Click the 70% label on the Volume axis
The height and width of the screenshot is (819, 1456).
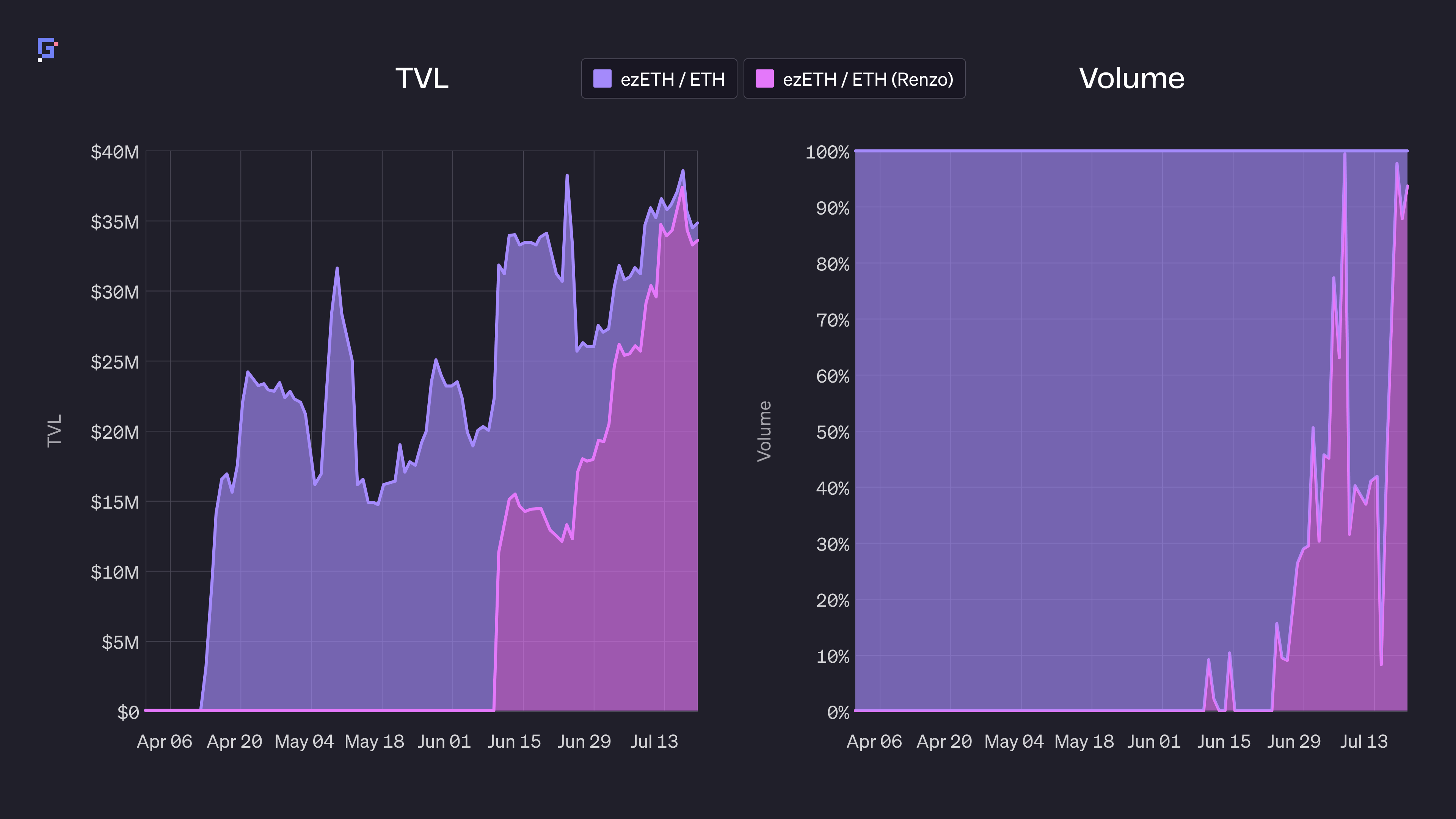pyautogui.click(x=833, y=320)
